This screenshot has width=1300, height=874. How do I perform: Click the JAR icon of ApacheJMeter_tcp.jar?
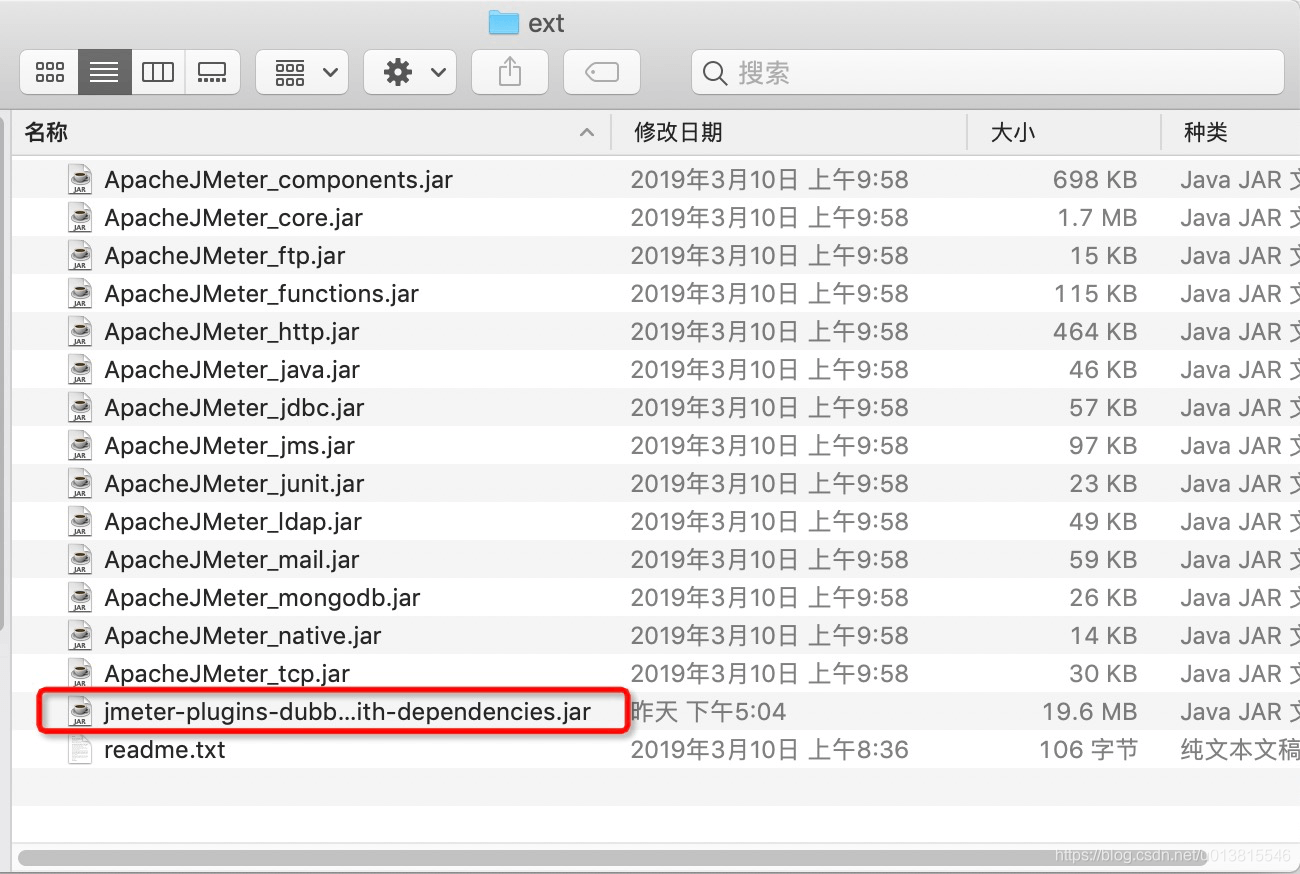click(80, 674)
